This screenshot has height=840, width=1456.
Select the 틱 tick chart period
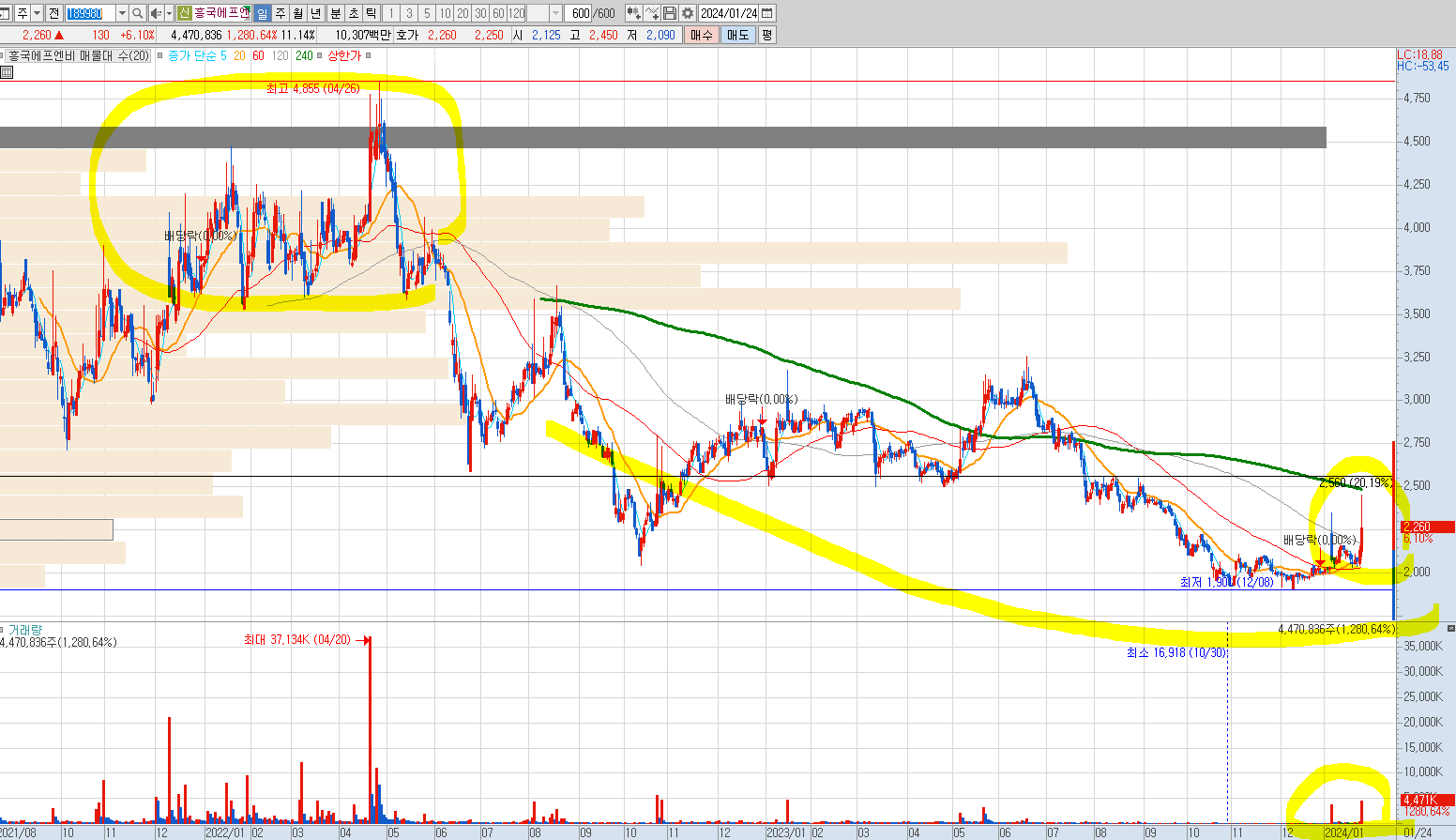pyautogui.click(x=372, y=13)
